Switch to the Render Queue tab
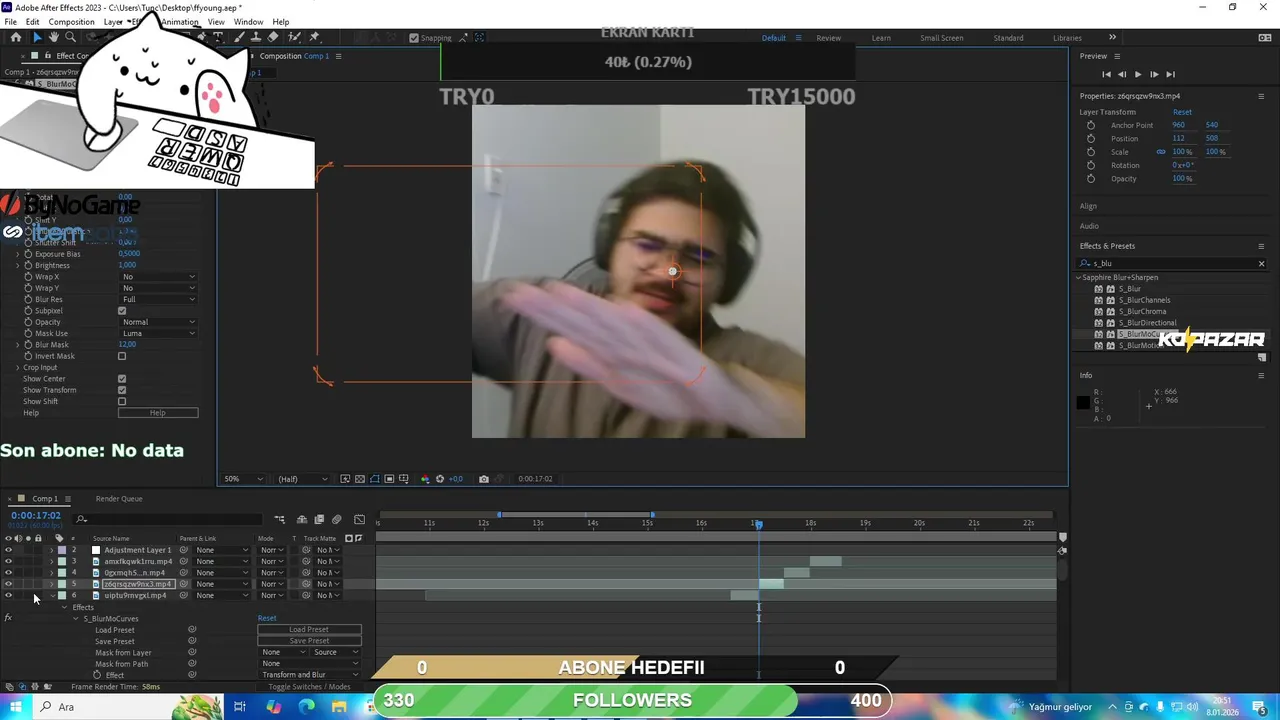Screen dimensions: 1280x720 click(119, 498)
